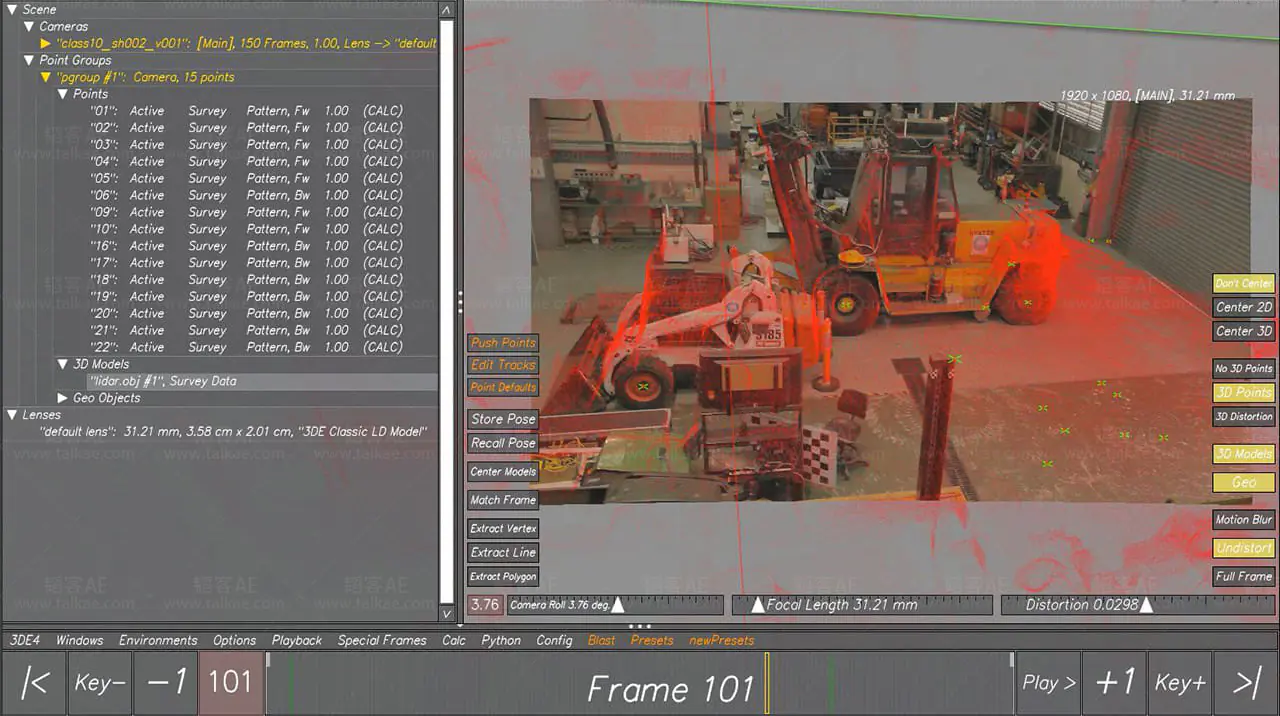The height and width of the screenshot is (716, 1280).
Task: Click the Extract Vertex button
Action: click(x=503, y=528)
